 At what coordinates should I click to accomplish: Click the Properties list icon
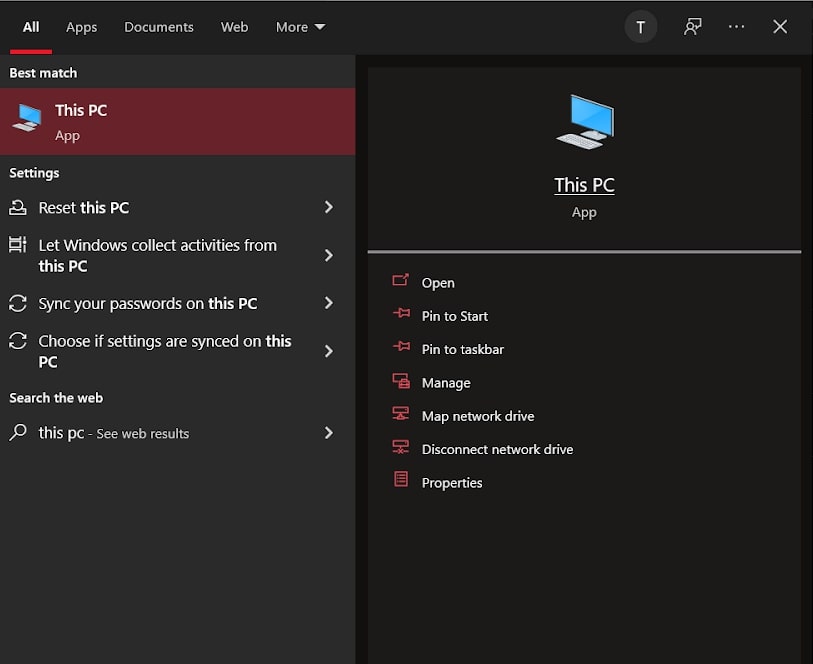401,479
